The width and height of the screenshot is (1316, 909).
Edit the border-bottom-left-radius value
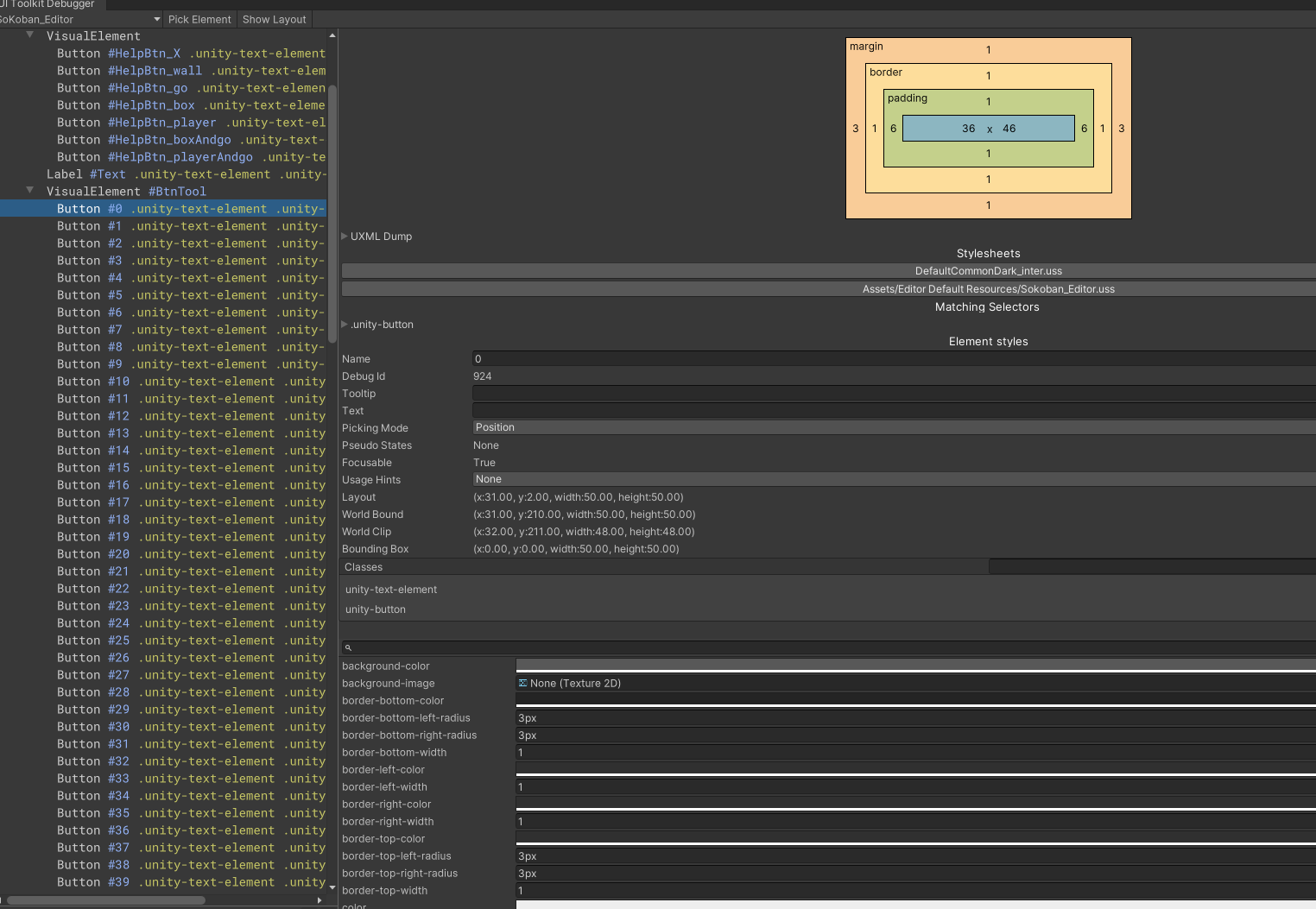coord(916,718)
